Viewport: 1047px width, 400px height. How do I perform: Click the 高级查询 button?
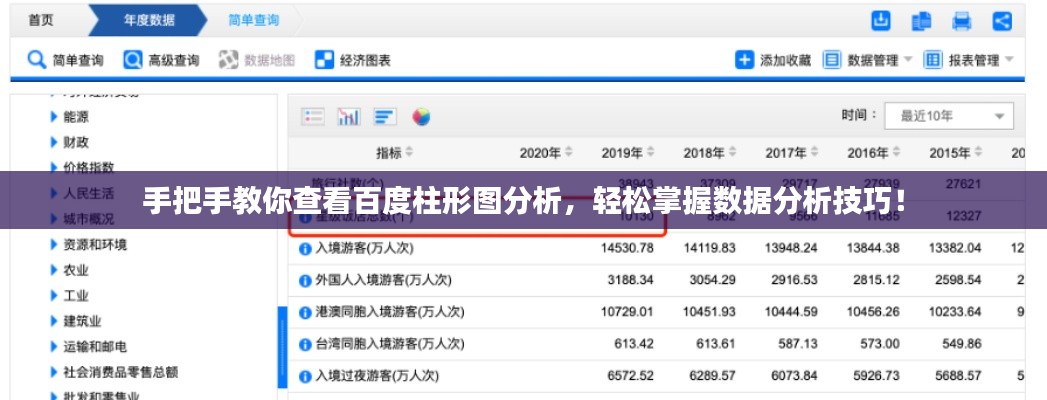point(161,60)
